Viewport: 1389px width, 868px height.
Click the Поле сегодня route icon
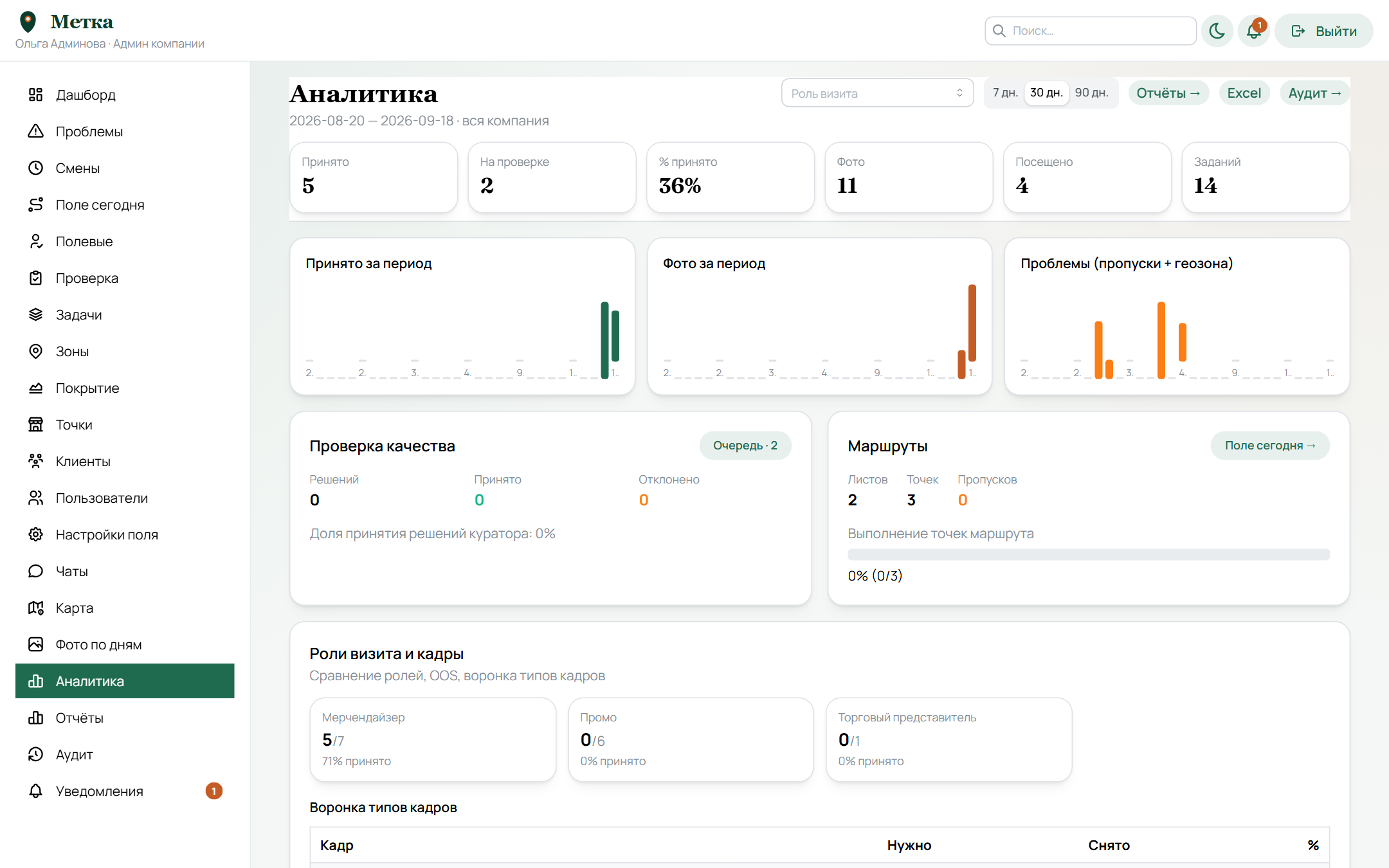coord(35,204)
